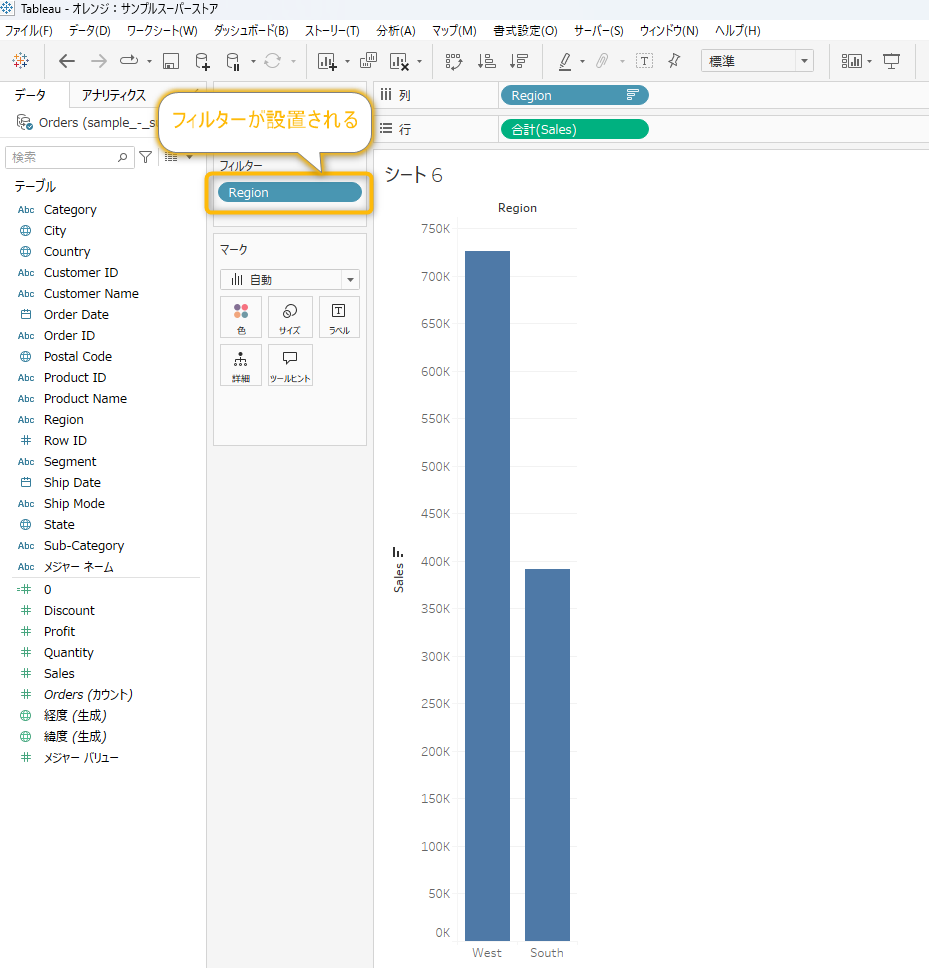Click the Label button in Marks card
The image size is (929, 968).
tap(339, 317)
